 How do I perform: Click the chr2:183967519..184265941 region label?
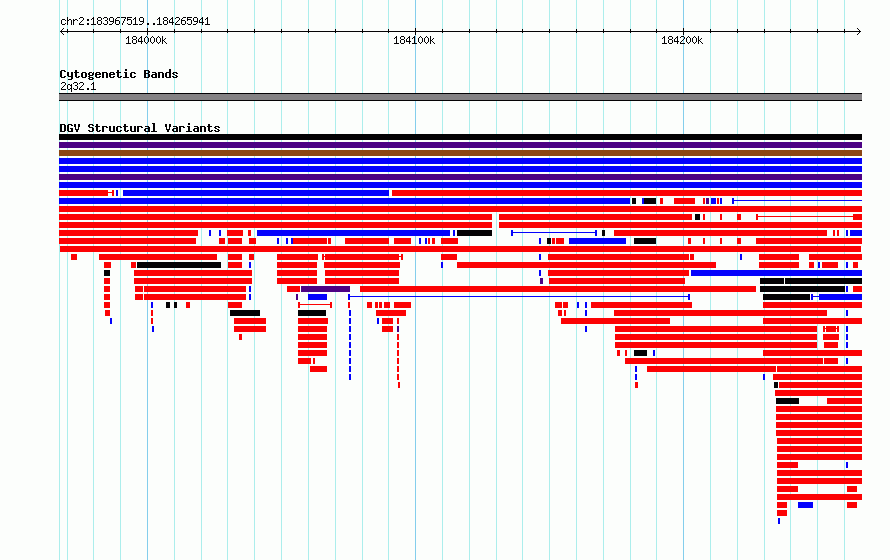135,22
